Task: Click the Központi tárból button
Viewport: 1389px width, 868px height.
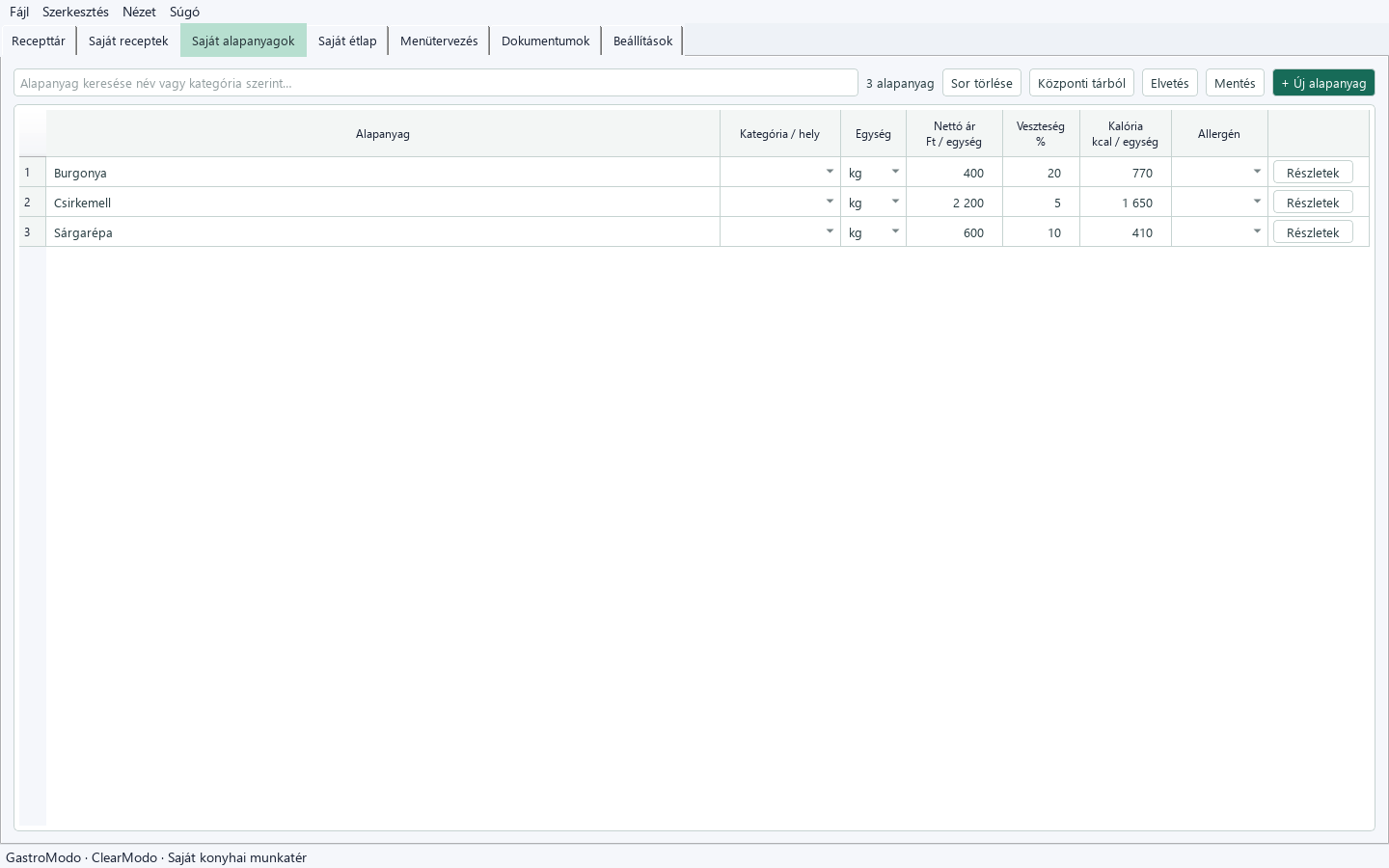Action: (1081, 83)
